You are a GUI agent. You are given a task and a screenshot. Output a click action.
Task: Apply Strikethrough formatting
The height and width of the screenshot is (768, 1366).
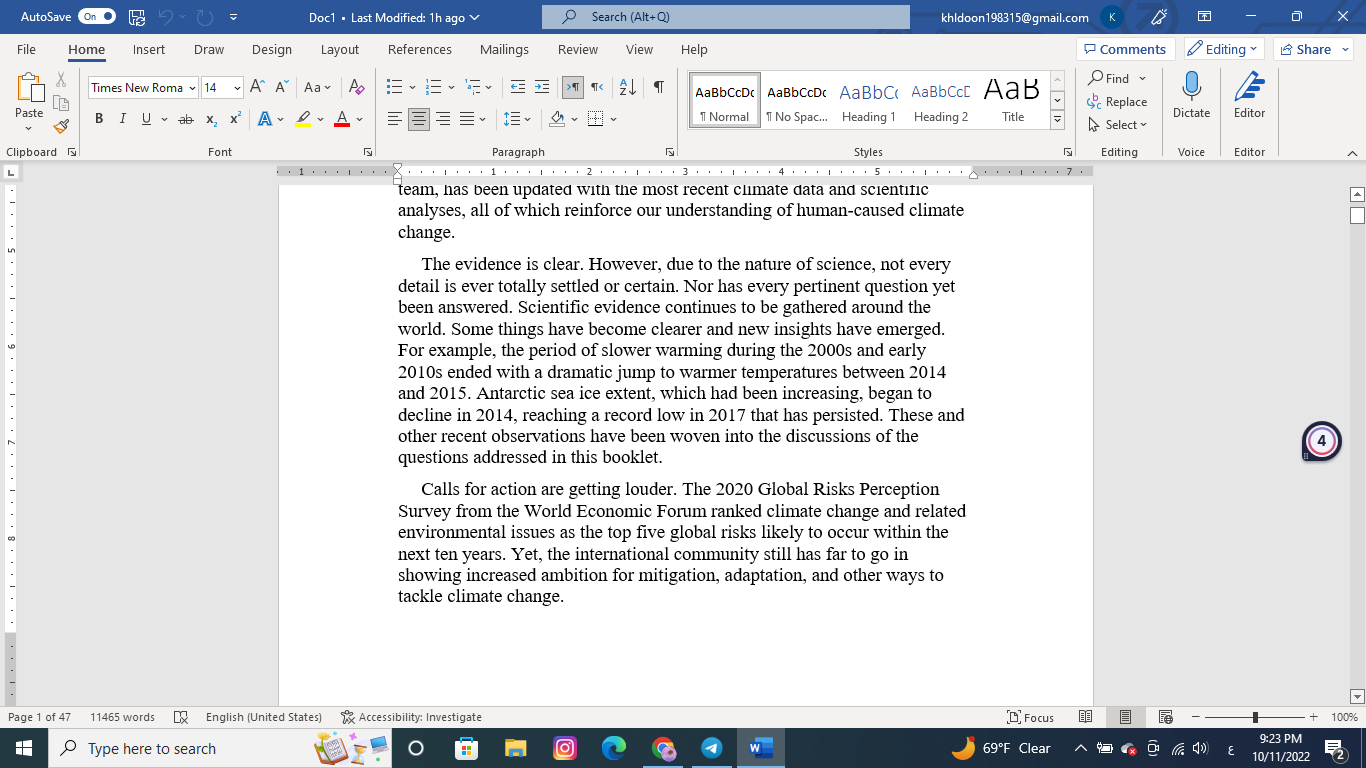point(185,119)
